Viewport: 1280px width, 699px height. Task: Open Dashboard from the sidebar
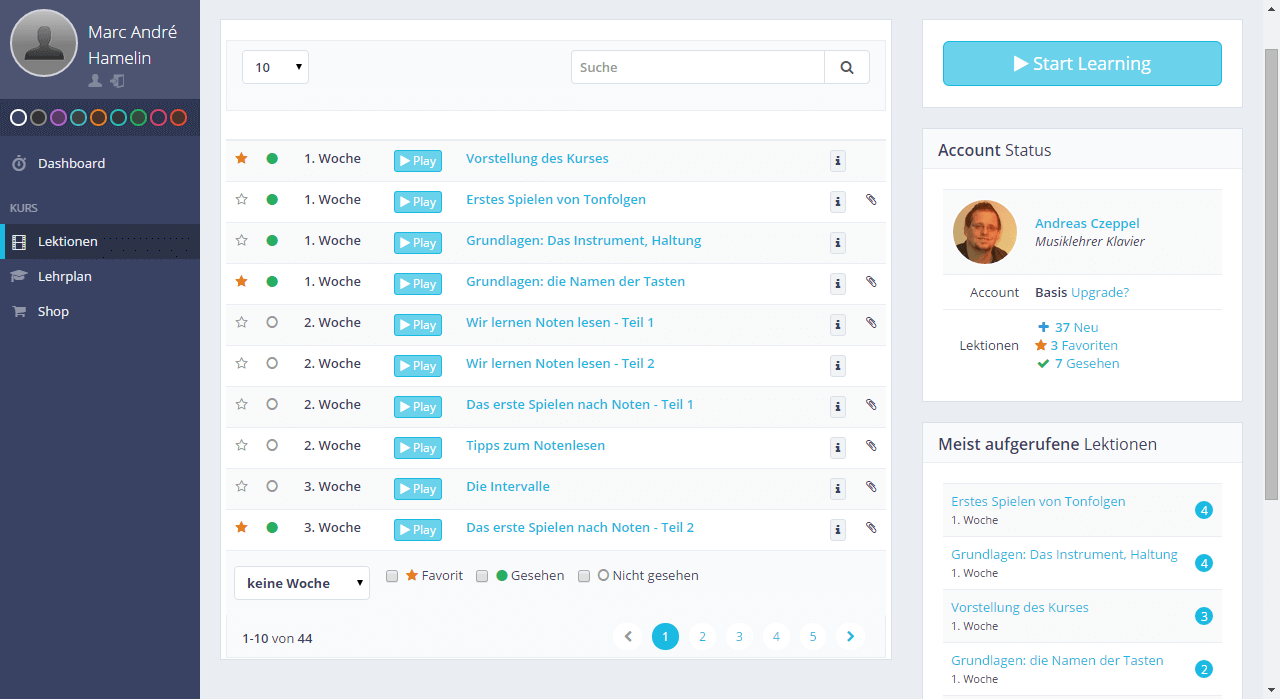point(71,163)
